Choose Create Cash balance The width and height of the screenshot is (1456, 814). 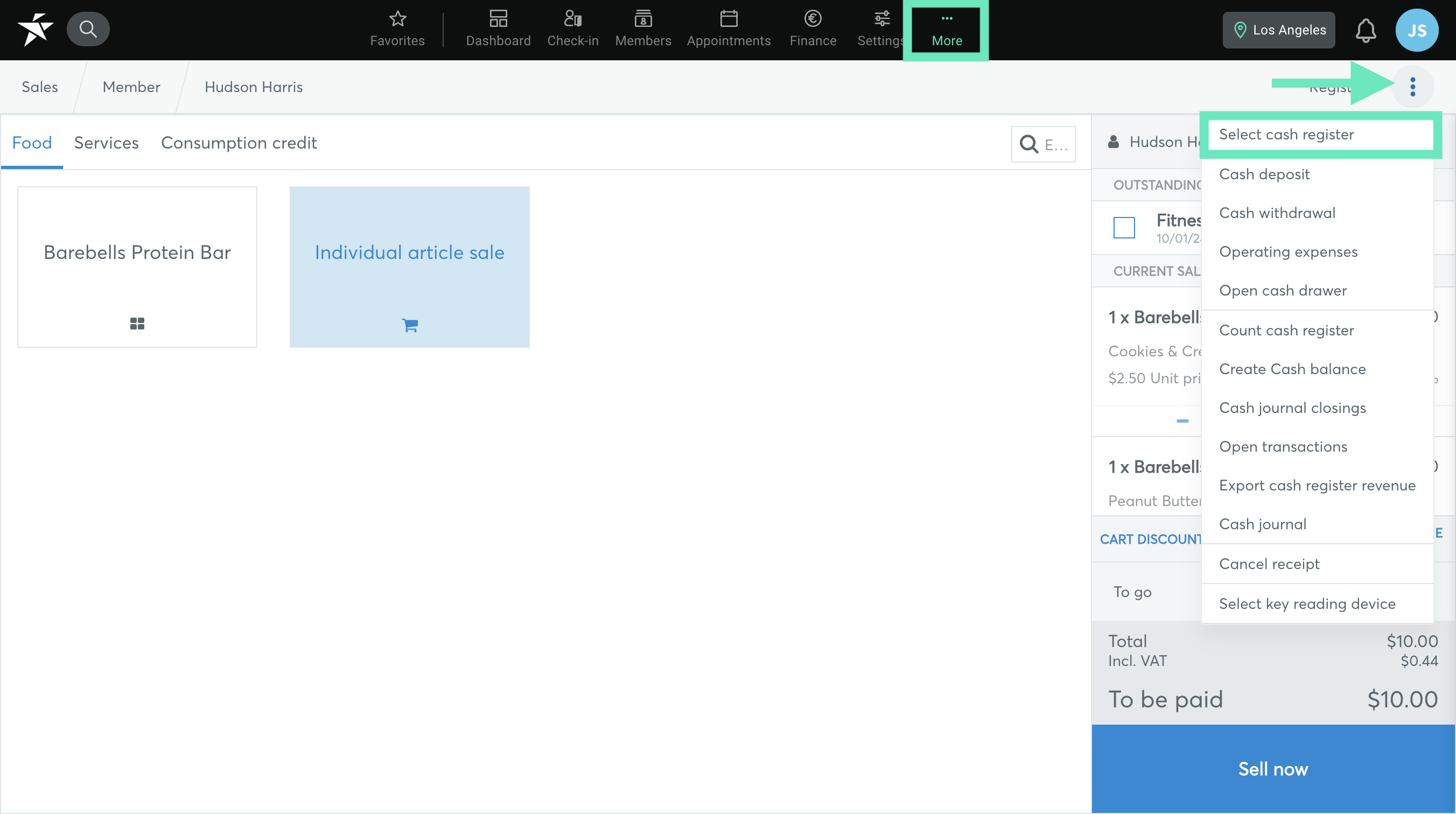1318,369
